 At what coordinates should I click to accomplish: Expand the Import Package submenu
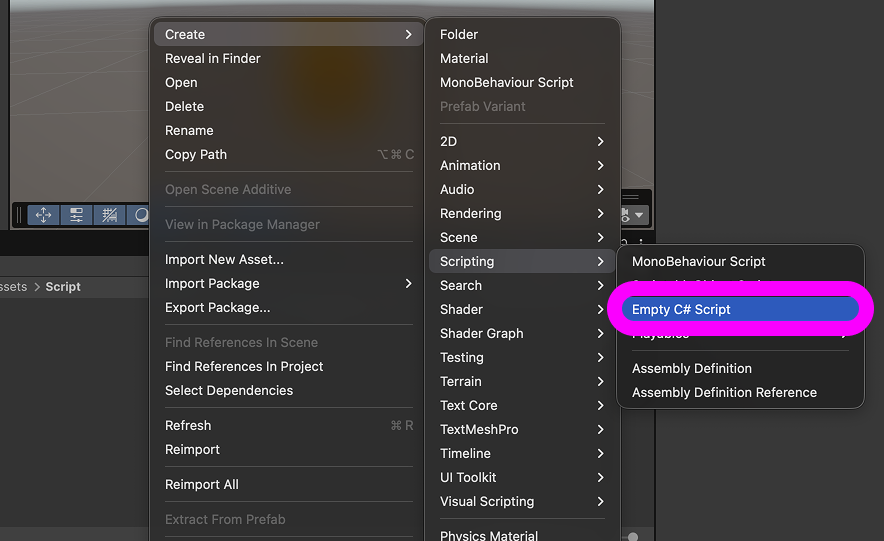click(x=288, y=283)
